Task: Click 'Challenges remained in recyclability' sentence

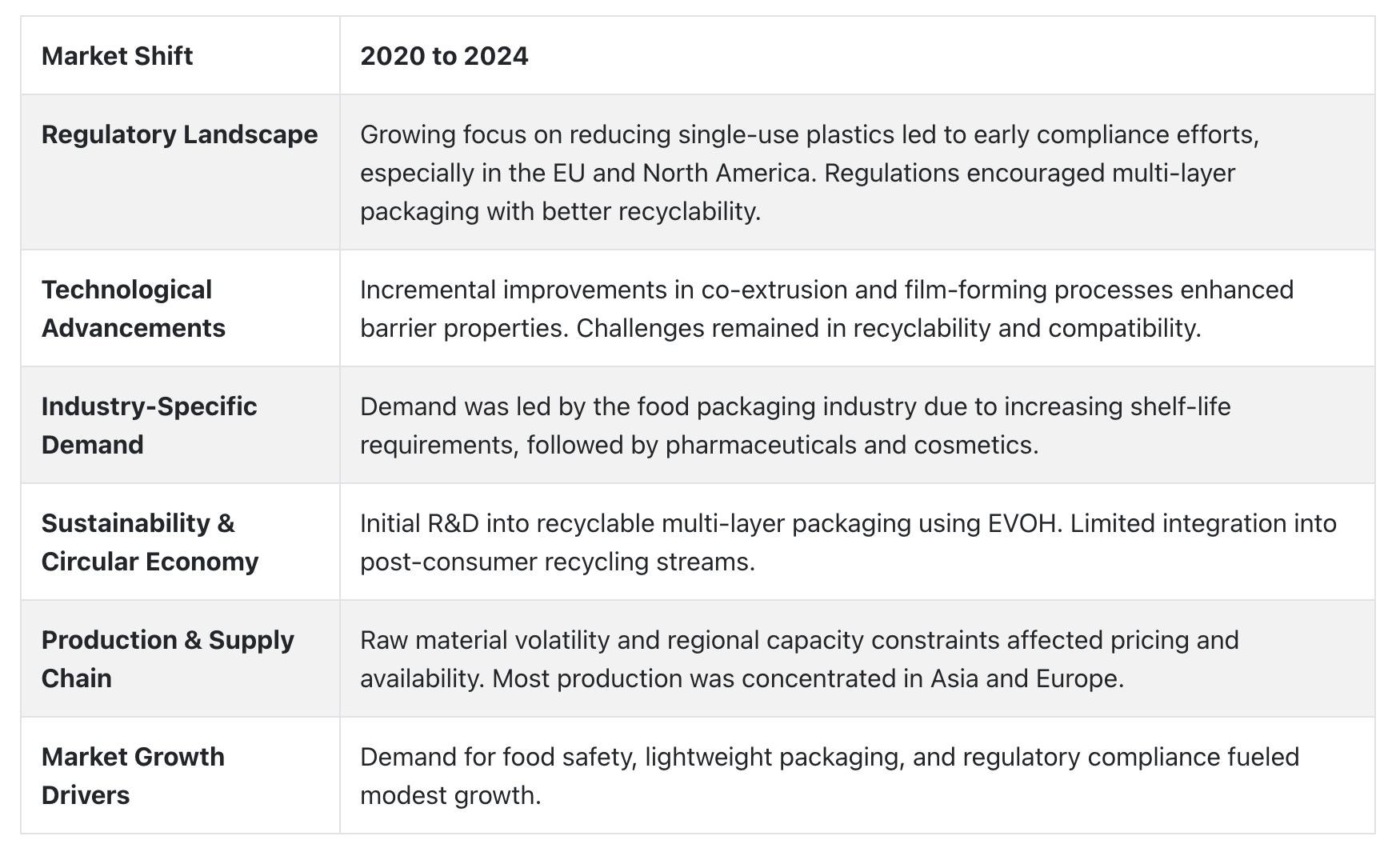Action: click(x=889, y=328)
